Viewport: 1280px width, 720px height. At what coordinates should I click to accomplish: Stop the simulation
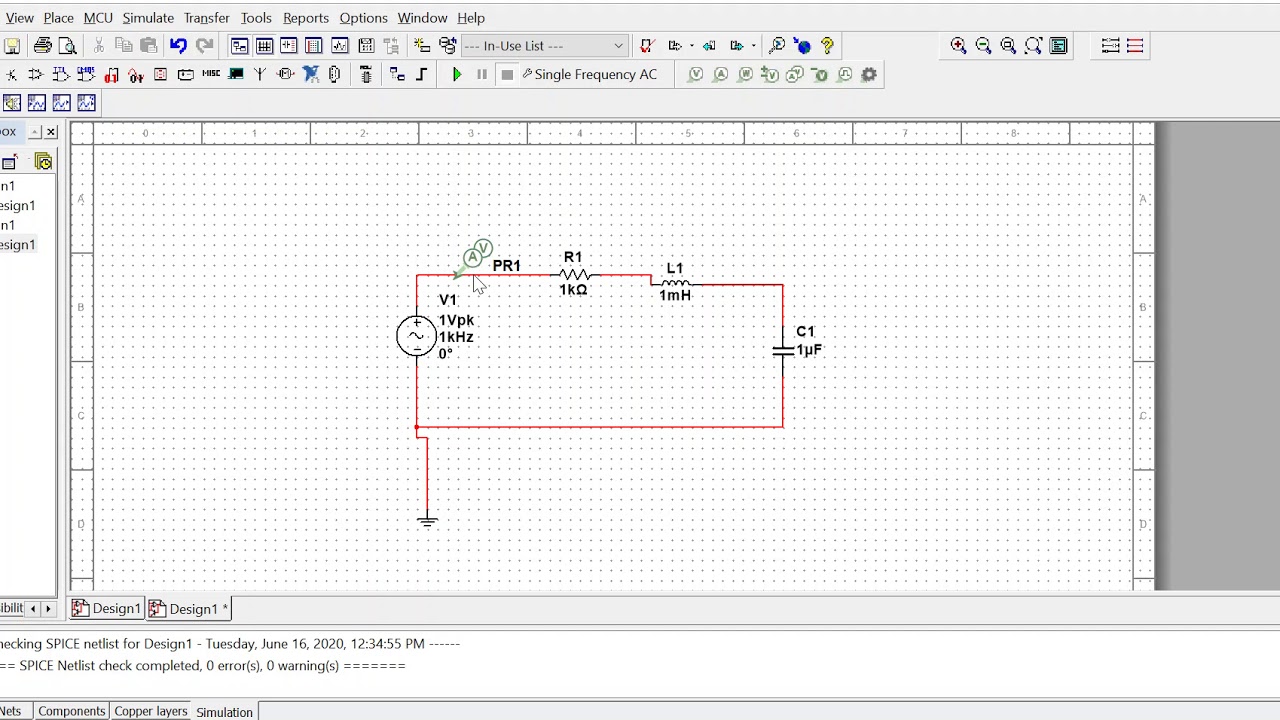507,74
